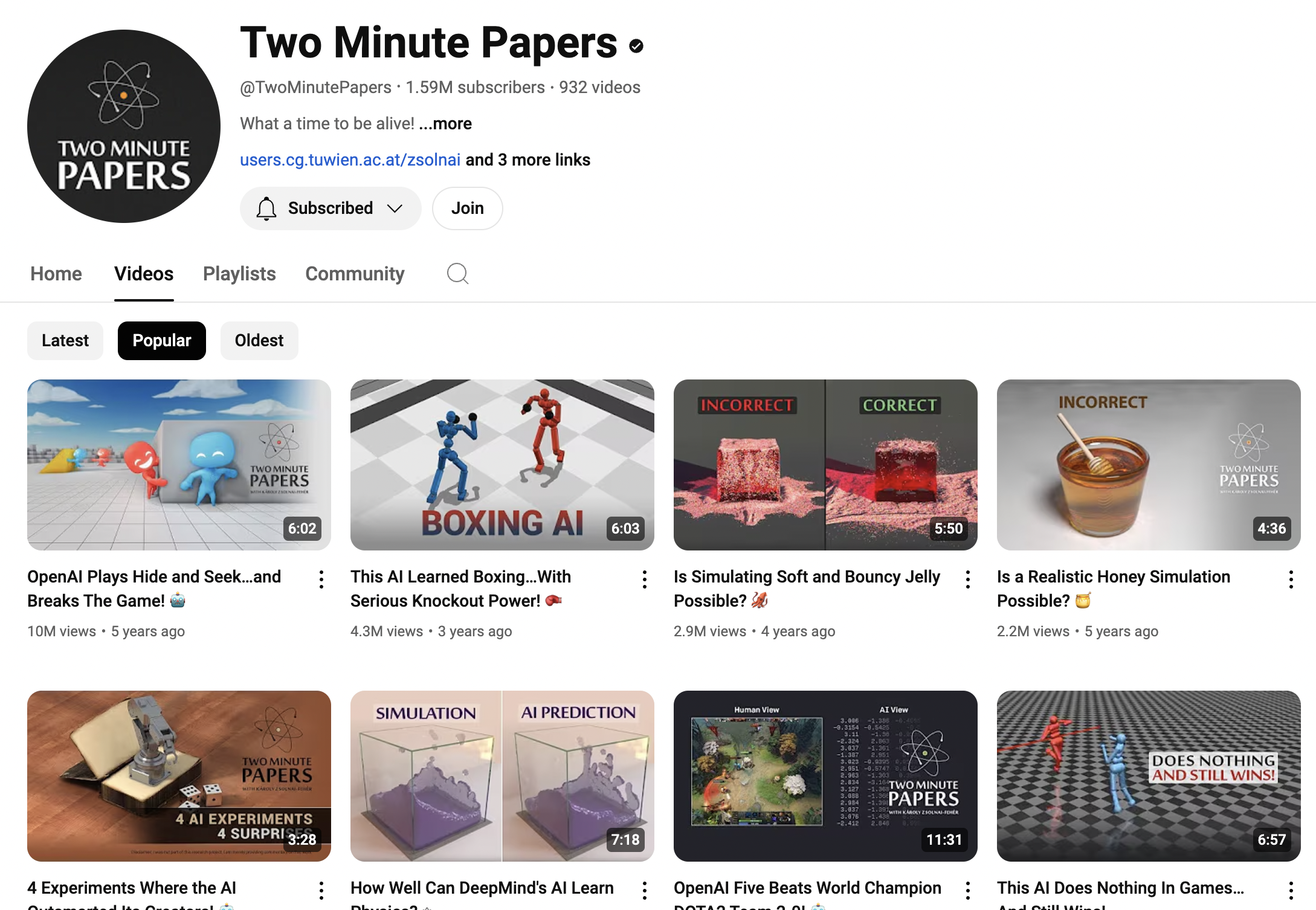Image resolution: width=1316 pixels, height=910 pixels.
Task: Open users.cg.tuwien.ac.at/zsolnai link
Action: coord(350,160)
